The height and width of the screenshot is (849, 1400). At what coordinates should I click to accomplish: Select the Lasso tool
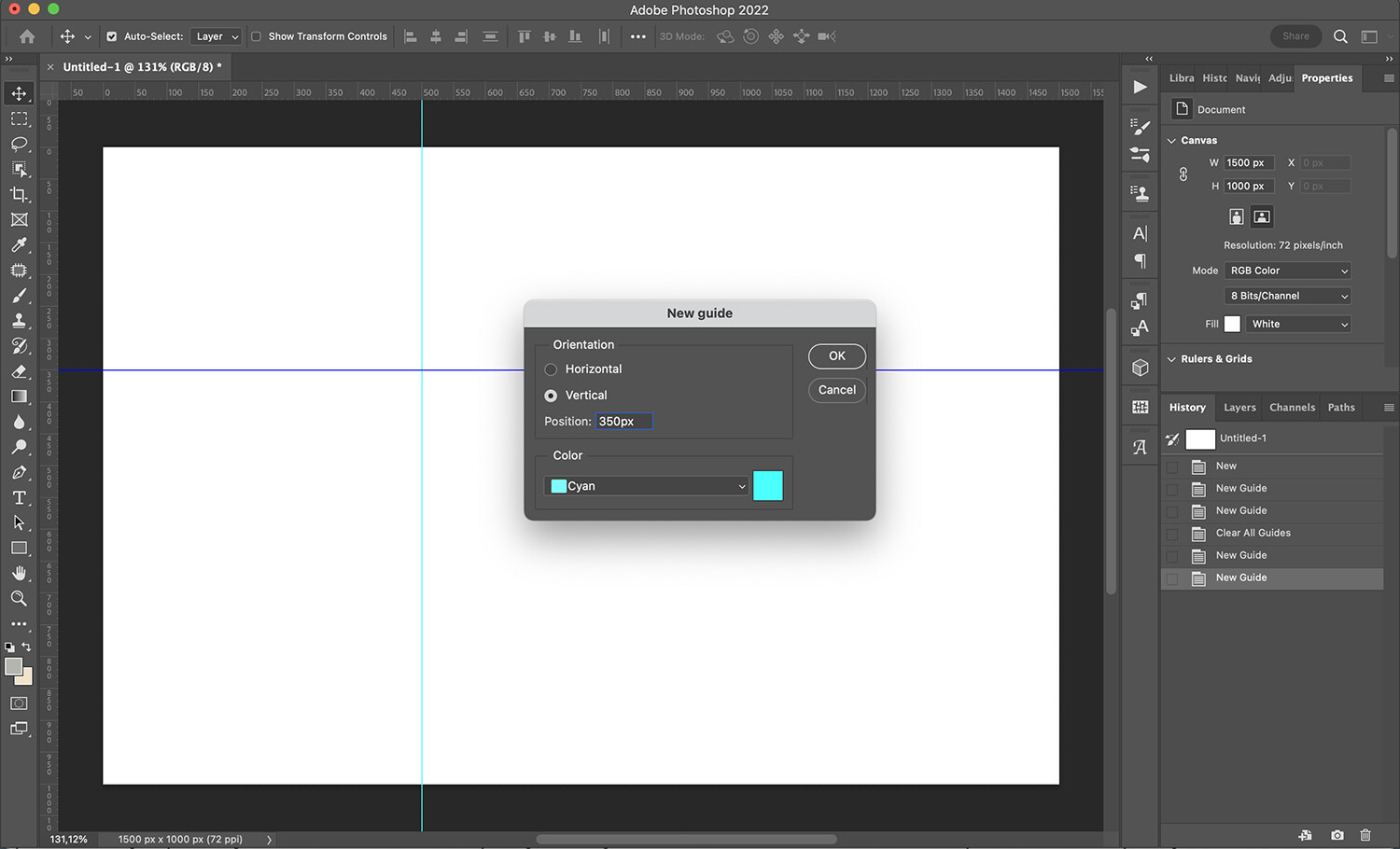19,144
